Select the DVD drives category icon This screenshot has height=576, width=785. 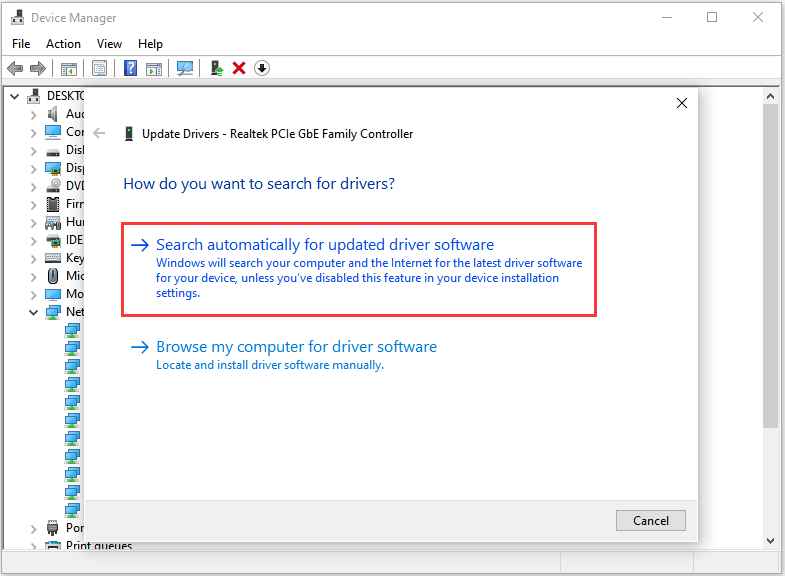click(x=53, y=186)
